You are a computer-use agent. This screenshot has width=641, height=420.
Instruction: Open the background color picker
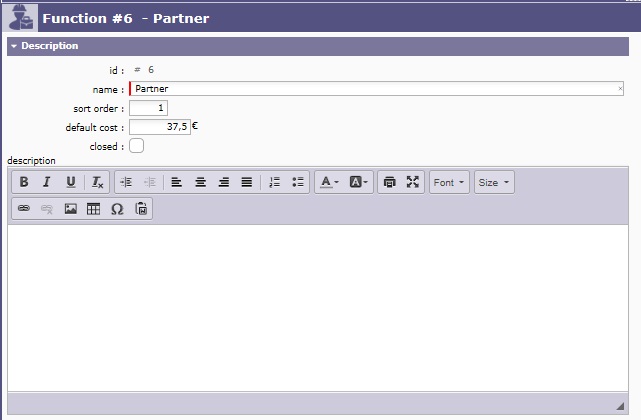pos(359,182)
